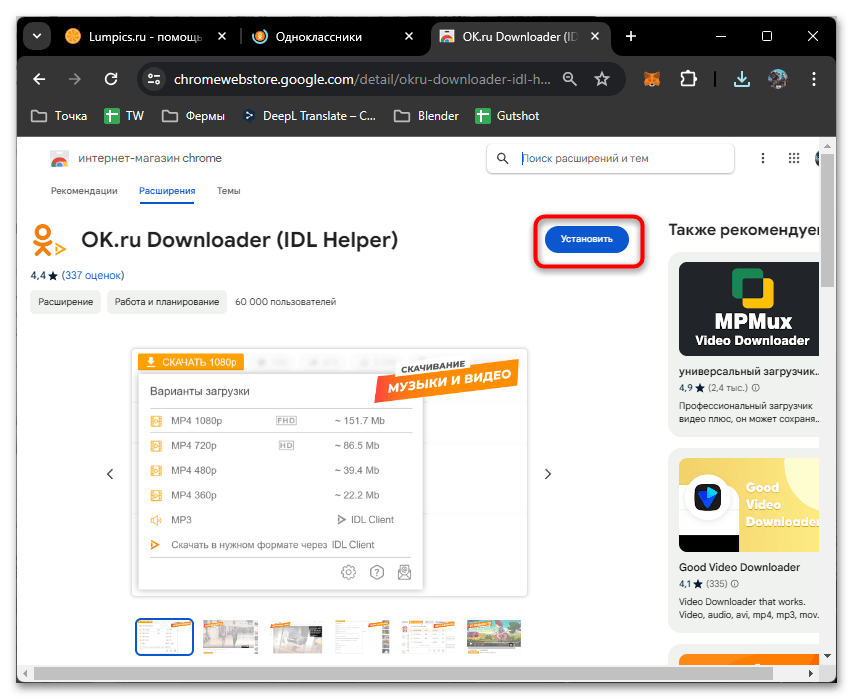Go back with the browser back arrow

pos(39,78)
